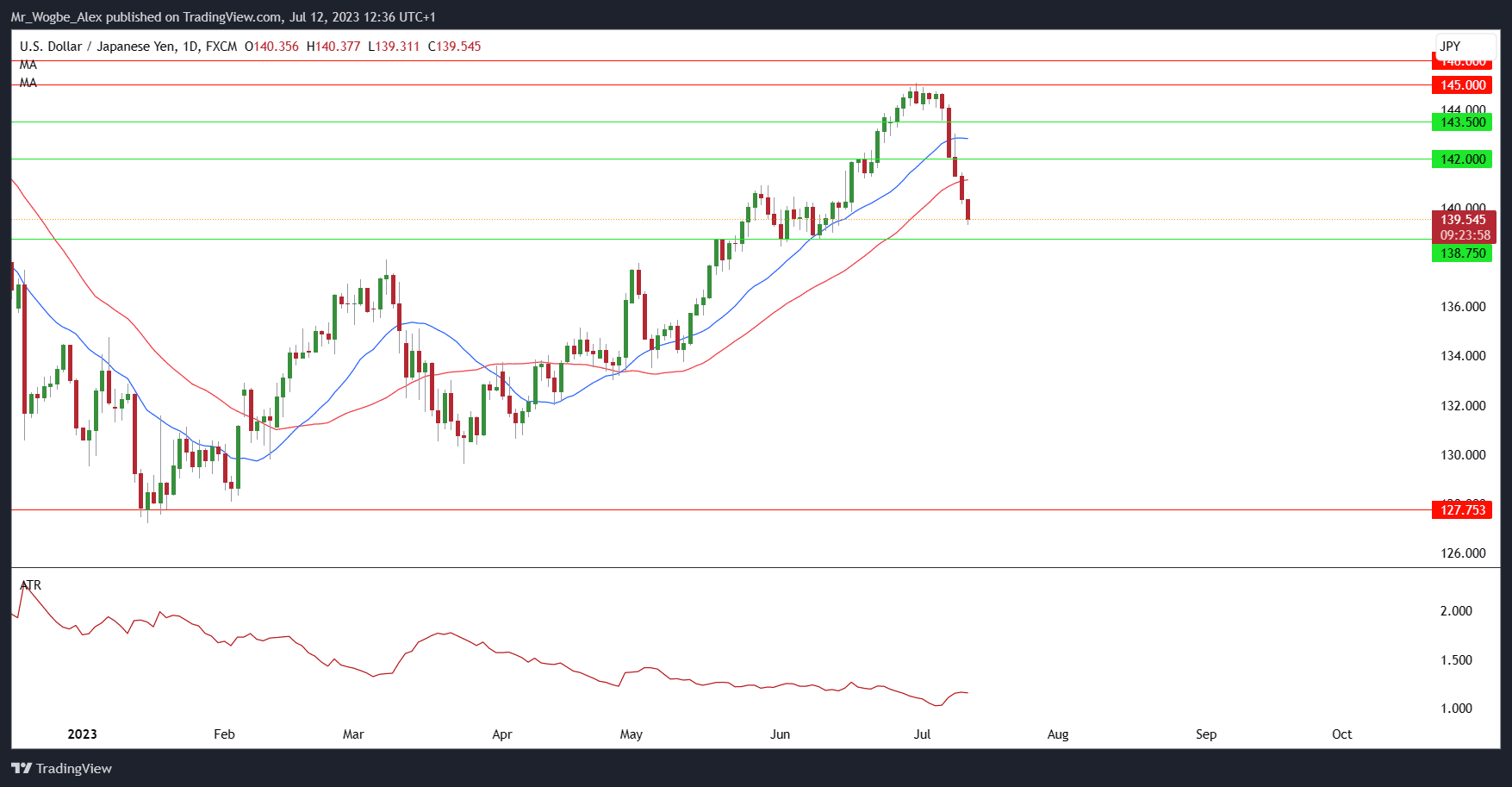Click the Aug label on time axis
Image resolution: width=1512 pixels, height=787 pixels.
1058,734
